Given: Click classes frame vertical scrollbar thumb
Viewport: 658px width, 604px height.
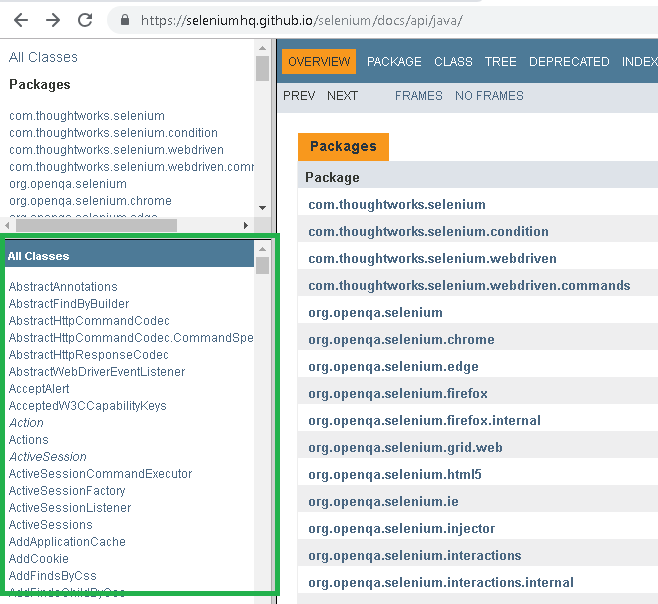Looking at the screenshot, I should 263,266.
